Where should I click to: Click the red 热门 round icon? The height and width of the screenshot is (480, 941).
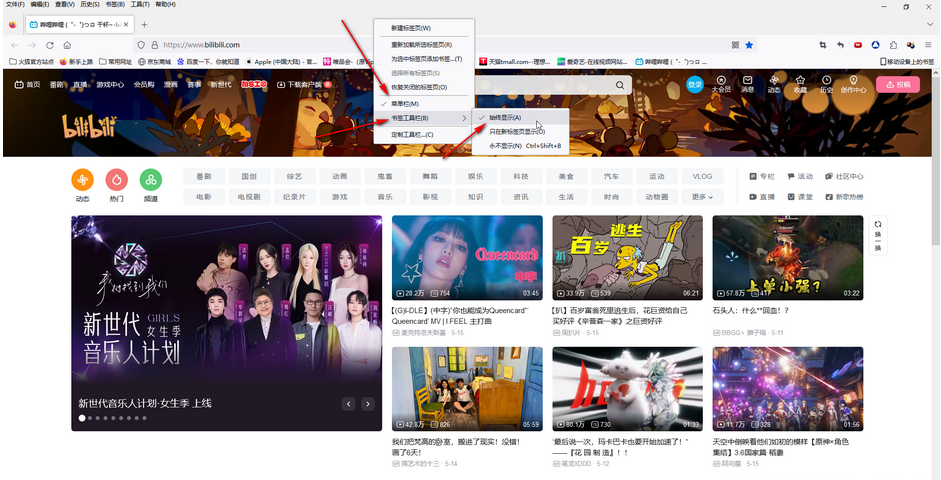(117, 180)
